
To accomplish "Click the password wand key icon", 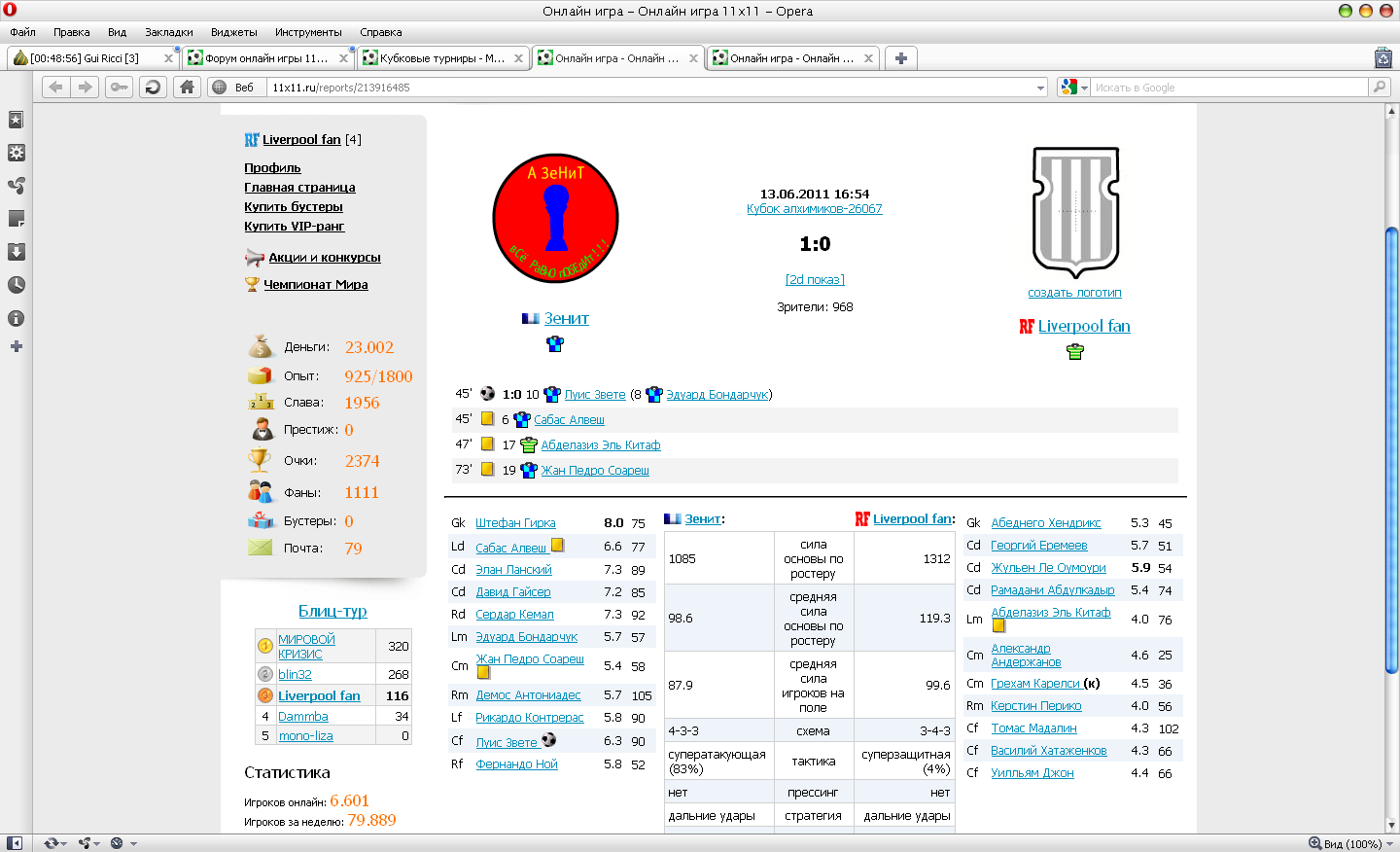I will (x=119, y=88).
